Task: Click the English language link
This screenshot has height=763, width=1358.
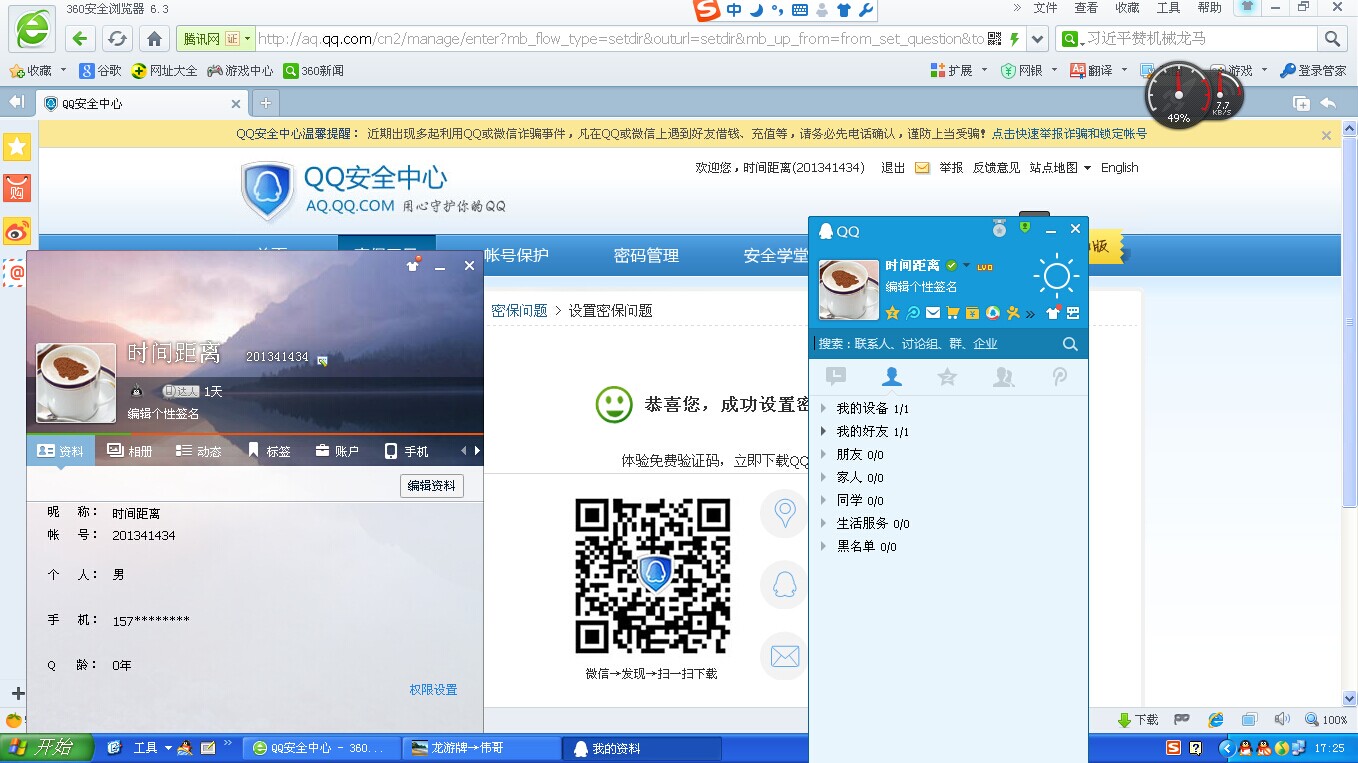Action: (x=1119, y=168)
